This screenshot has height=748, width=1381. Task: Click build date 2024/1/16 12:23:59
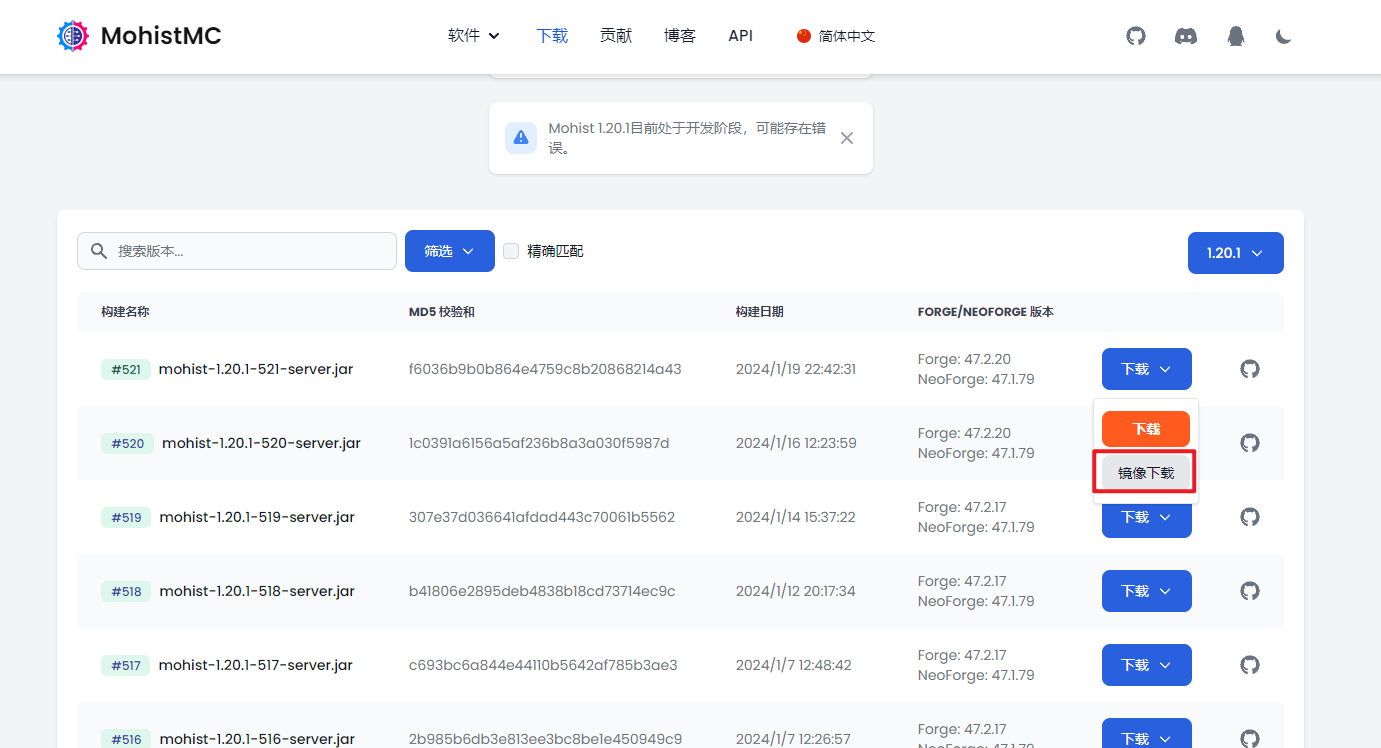coord(796,443)
